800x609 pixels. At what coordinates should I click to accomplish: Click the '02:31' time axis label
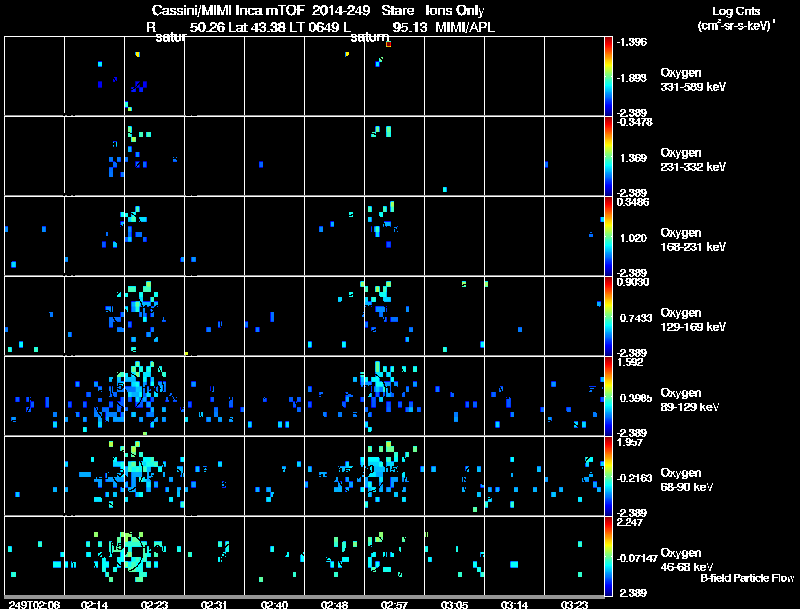[214, 605]
